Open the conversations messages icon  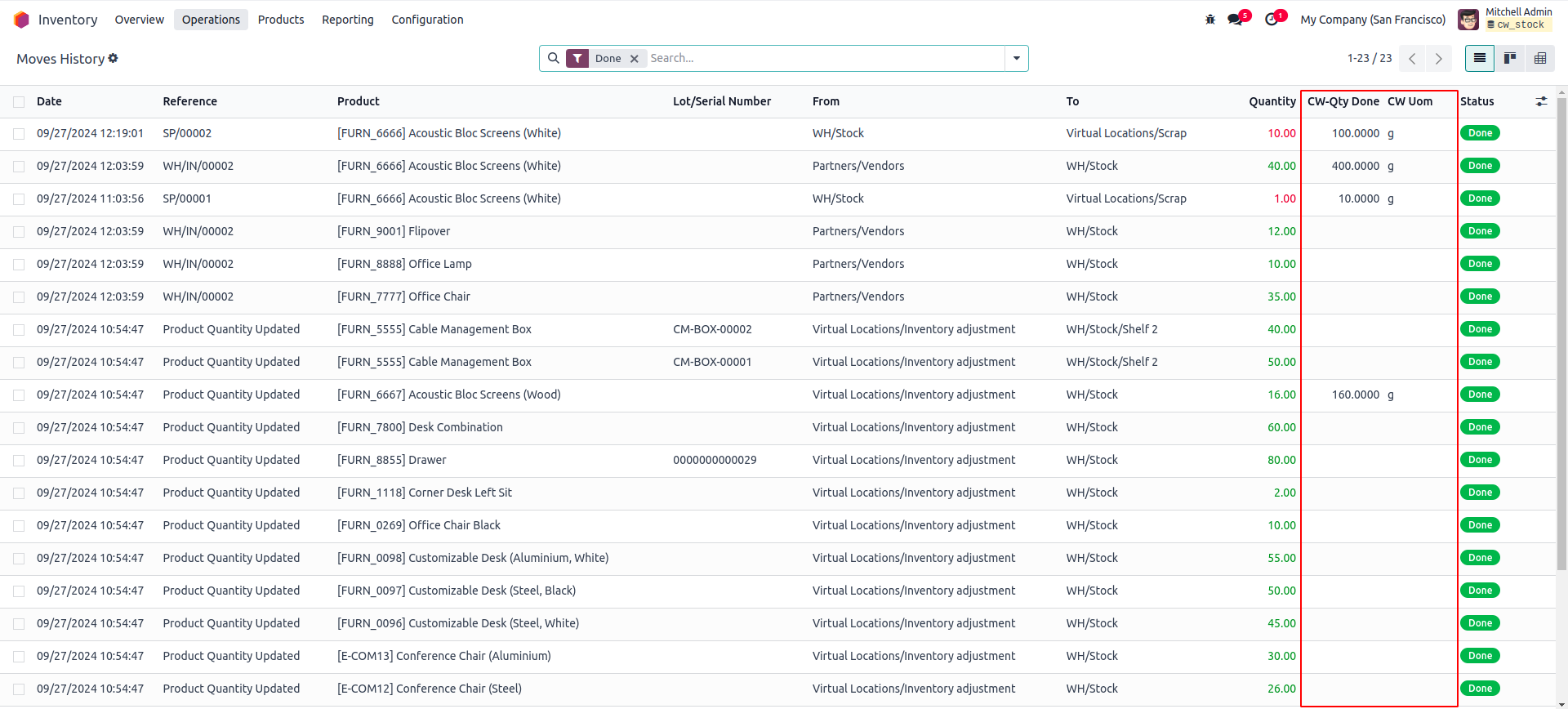pyautogui.click(x=1236, y=20)
